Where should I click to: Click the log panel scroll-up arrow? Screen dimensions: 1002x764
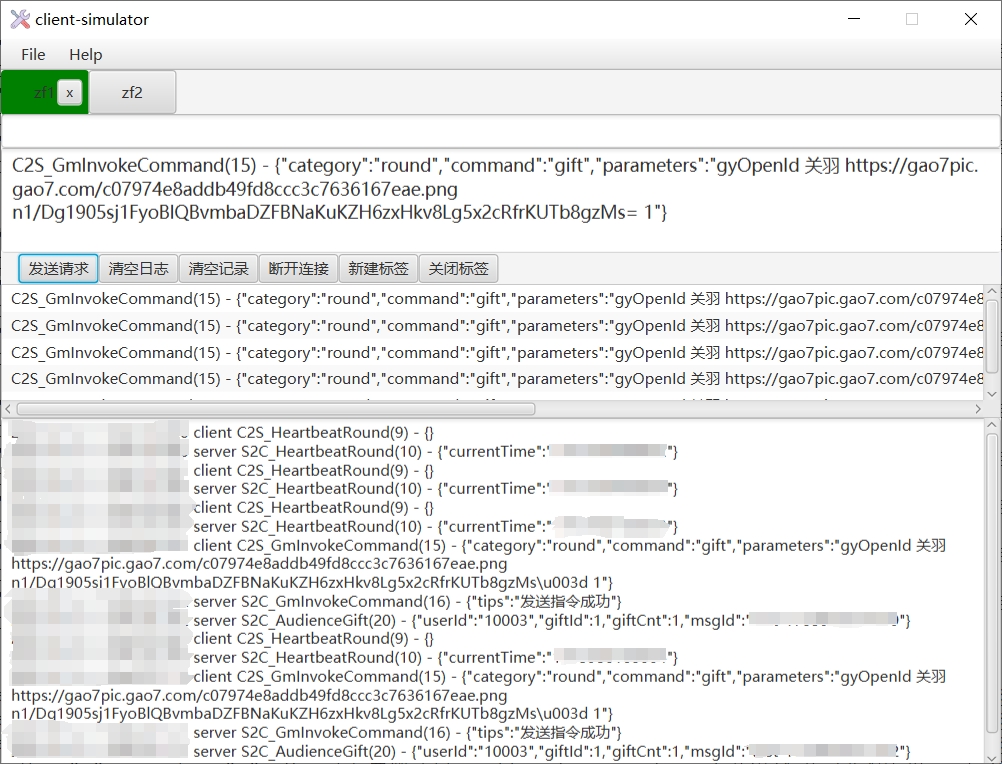tap(992, 425)
